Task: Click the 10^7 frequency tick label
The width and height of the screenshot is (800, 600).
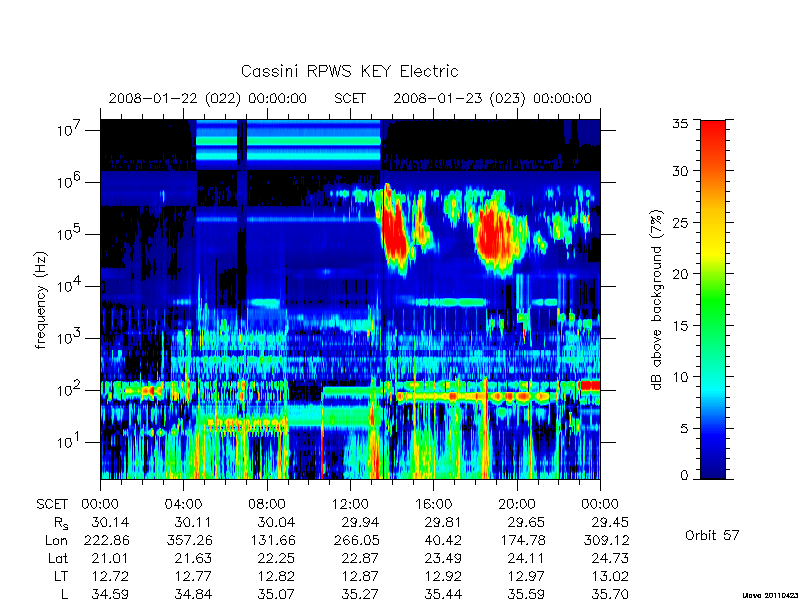Action: click(x=70, y=130)
